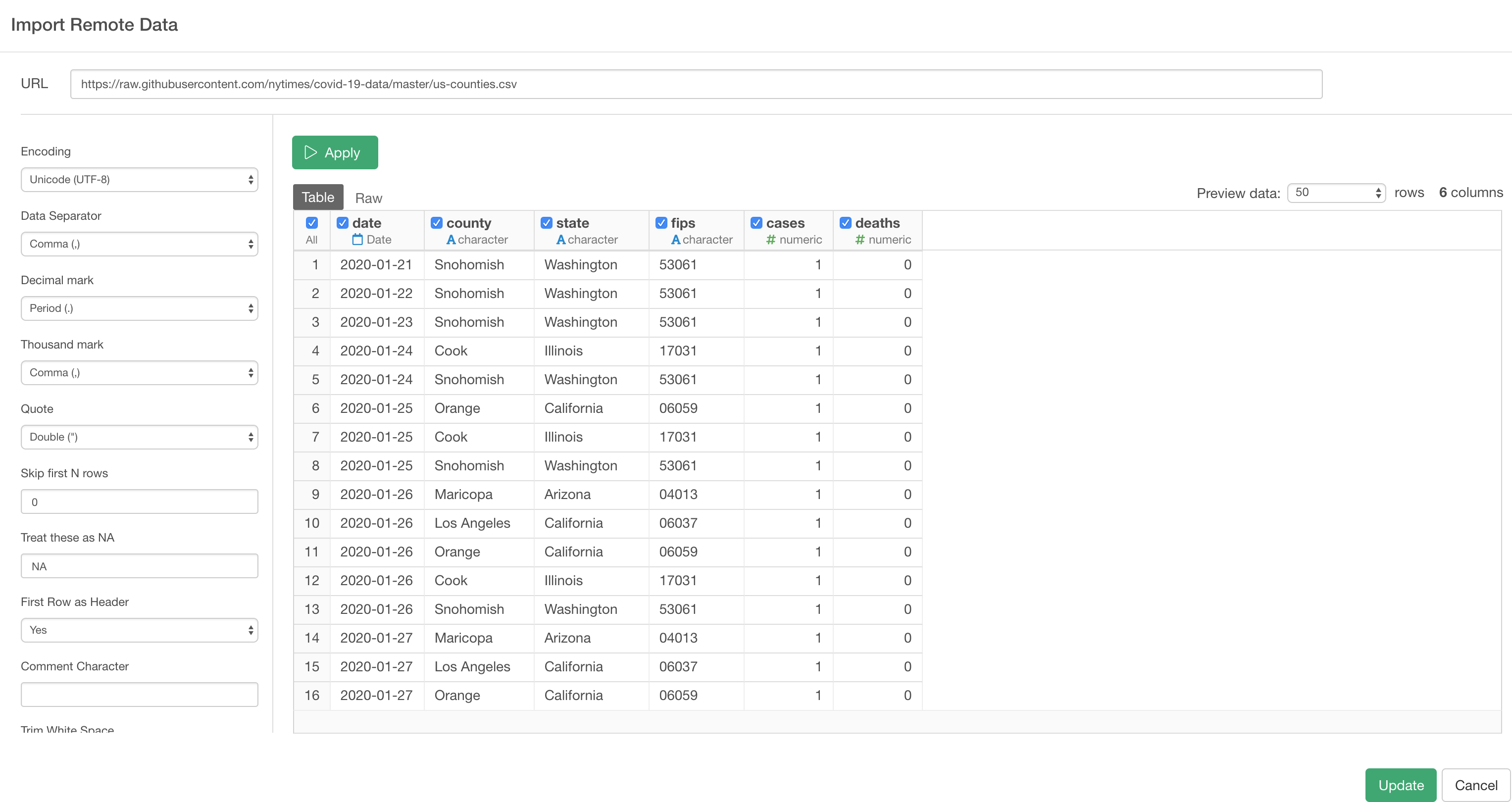The image size is (1512, 802).
Task: Click the character type icon under state
Action: pyautogui.click(x=560, y=240)
